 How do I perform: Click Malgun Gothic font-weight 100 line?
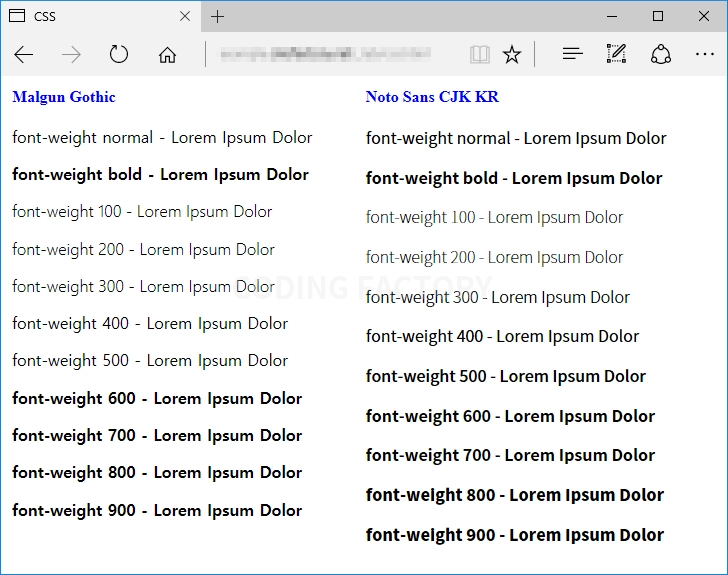pyautogui.click(x=142, y=212)
